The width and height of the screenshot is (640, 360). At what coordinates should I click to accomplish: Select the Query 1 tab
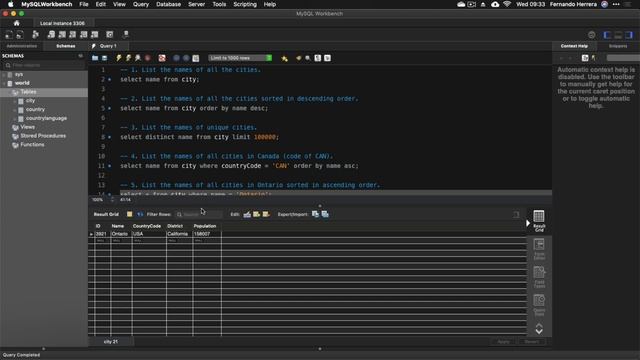pos(108,46)
